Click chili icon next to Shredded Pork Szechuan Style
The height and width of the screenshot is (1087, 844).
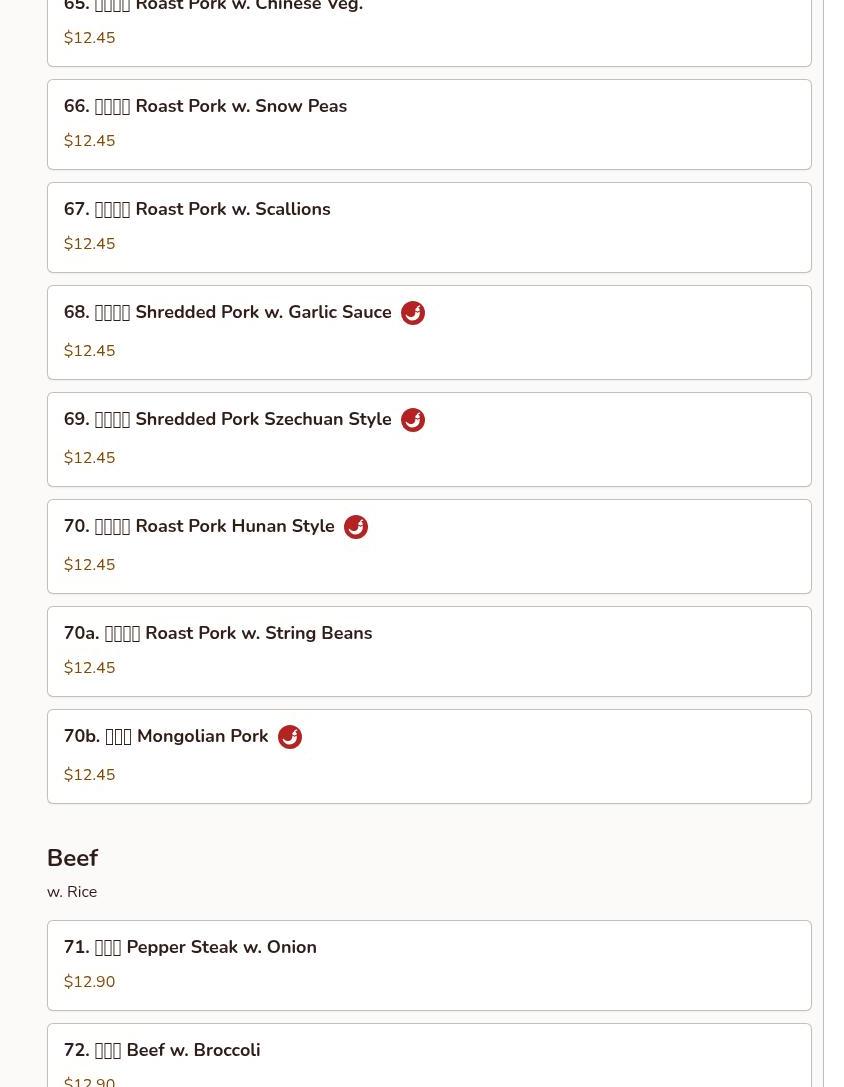tap(413, 420)
